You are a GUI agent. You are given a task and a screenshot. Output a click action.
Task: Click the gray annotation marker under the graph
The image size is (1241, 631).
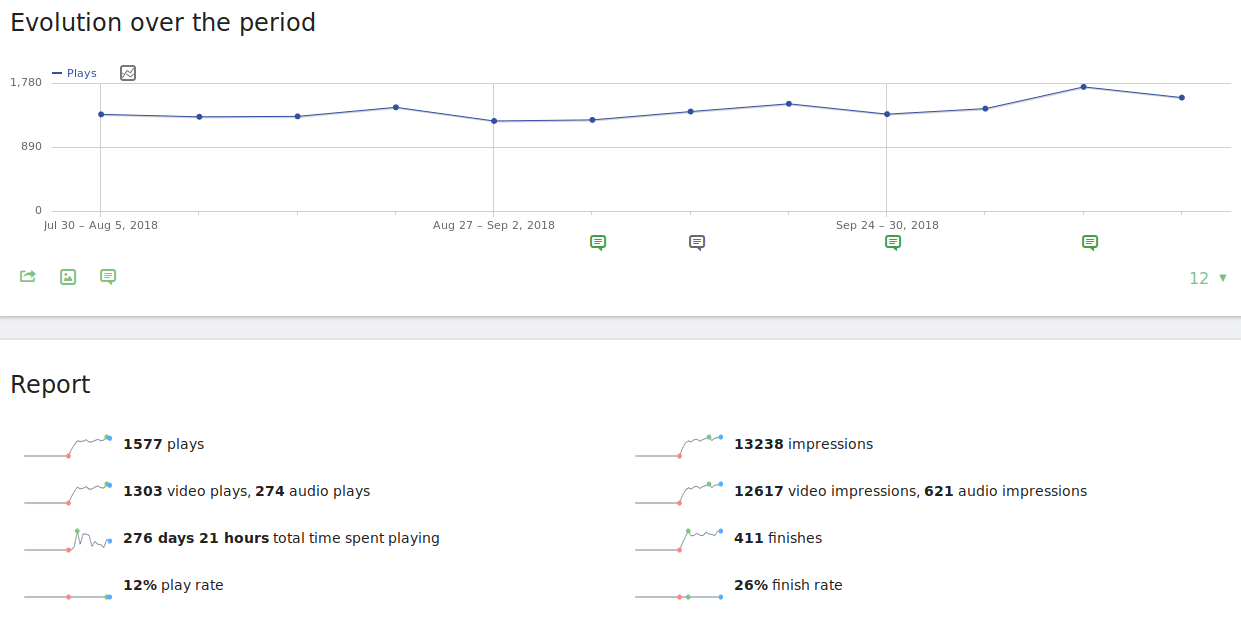[697, 242]
